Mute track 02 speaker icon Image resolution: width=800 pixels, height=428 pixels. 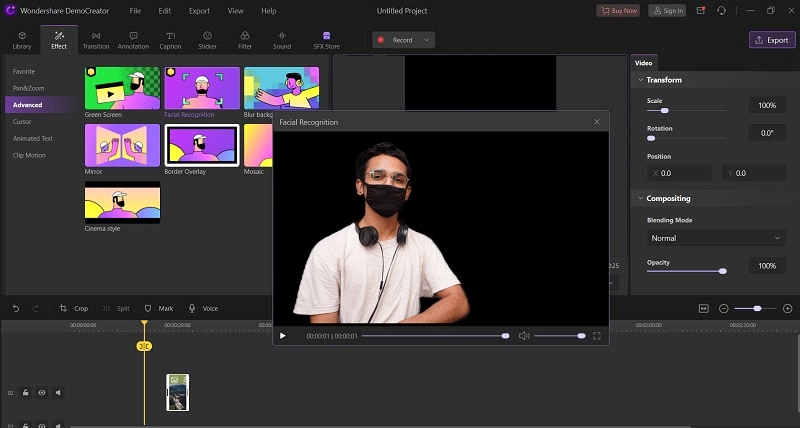(58, 392)
